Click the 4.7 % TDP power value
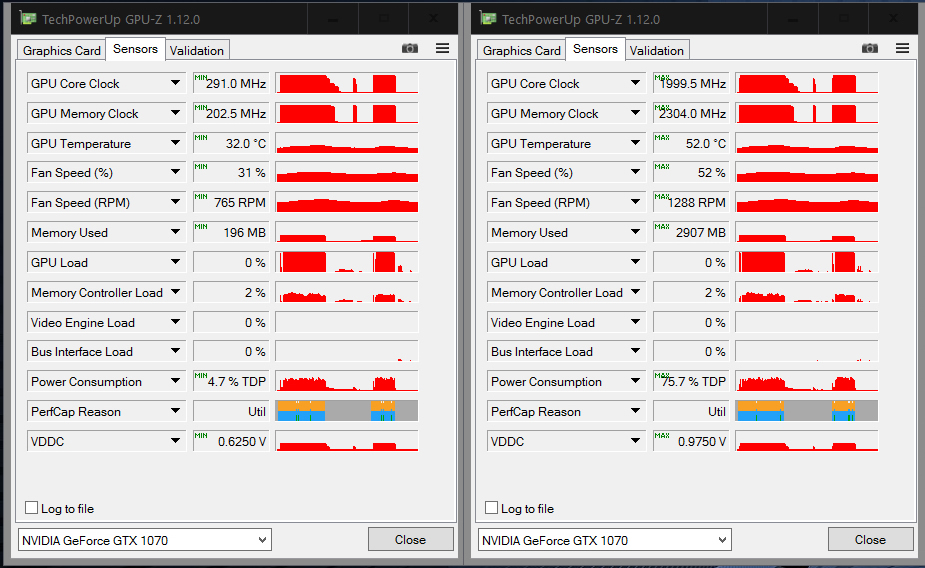Image resolution: width=925 pixels, height=568 pixels. 231,381
